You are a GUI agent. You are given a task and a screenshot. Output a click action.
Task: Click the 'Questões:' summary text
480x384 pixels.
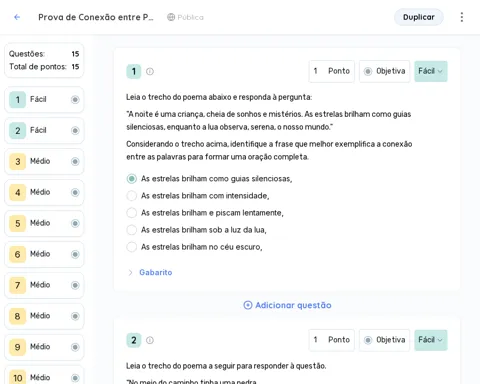click(x=27, y=54)
